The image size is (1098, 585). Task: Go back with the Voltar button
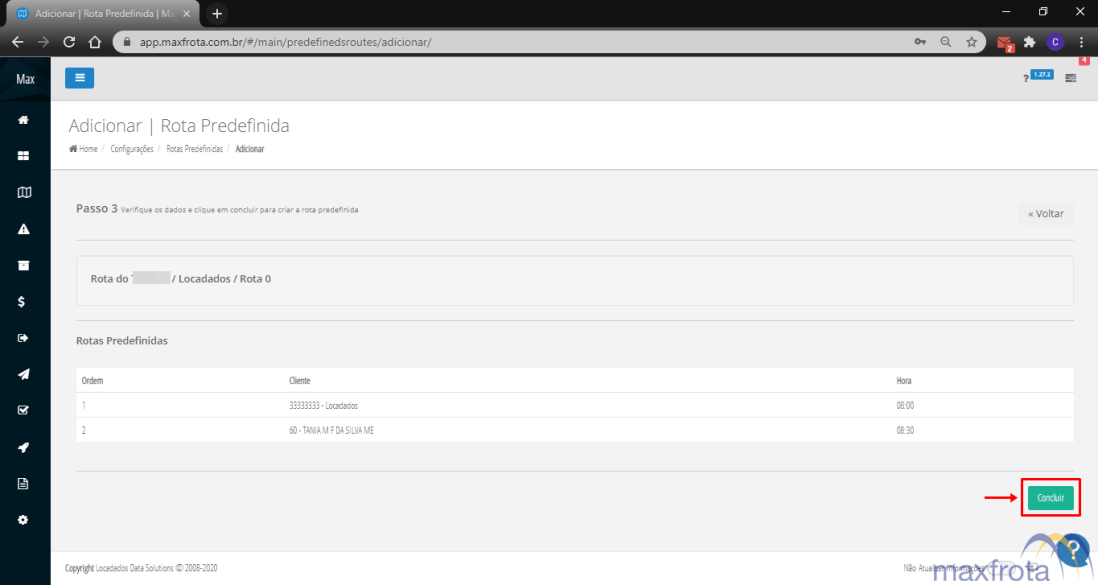pyautogui.click(x=1045, y=214)
